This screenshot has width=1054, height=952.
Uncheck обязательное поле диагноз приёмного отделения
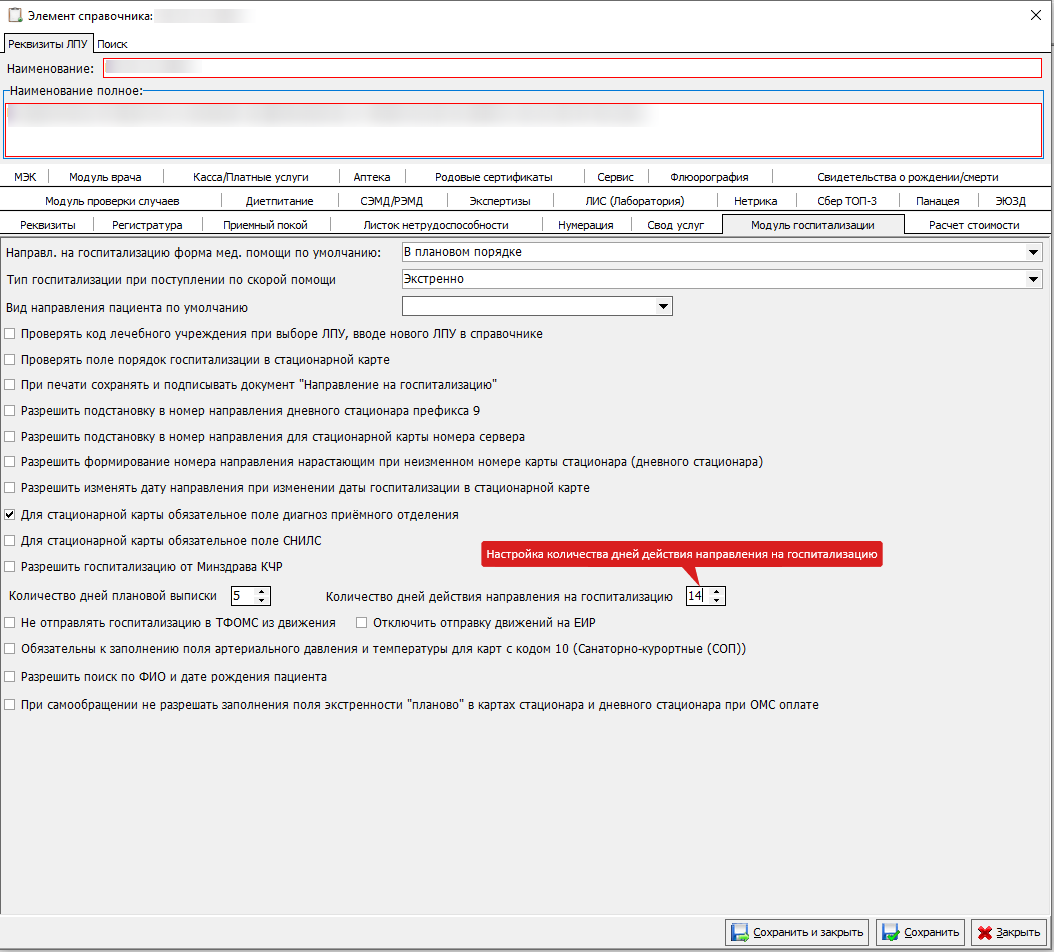(9, 514)
